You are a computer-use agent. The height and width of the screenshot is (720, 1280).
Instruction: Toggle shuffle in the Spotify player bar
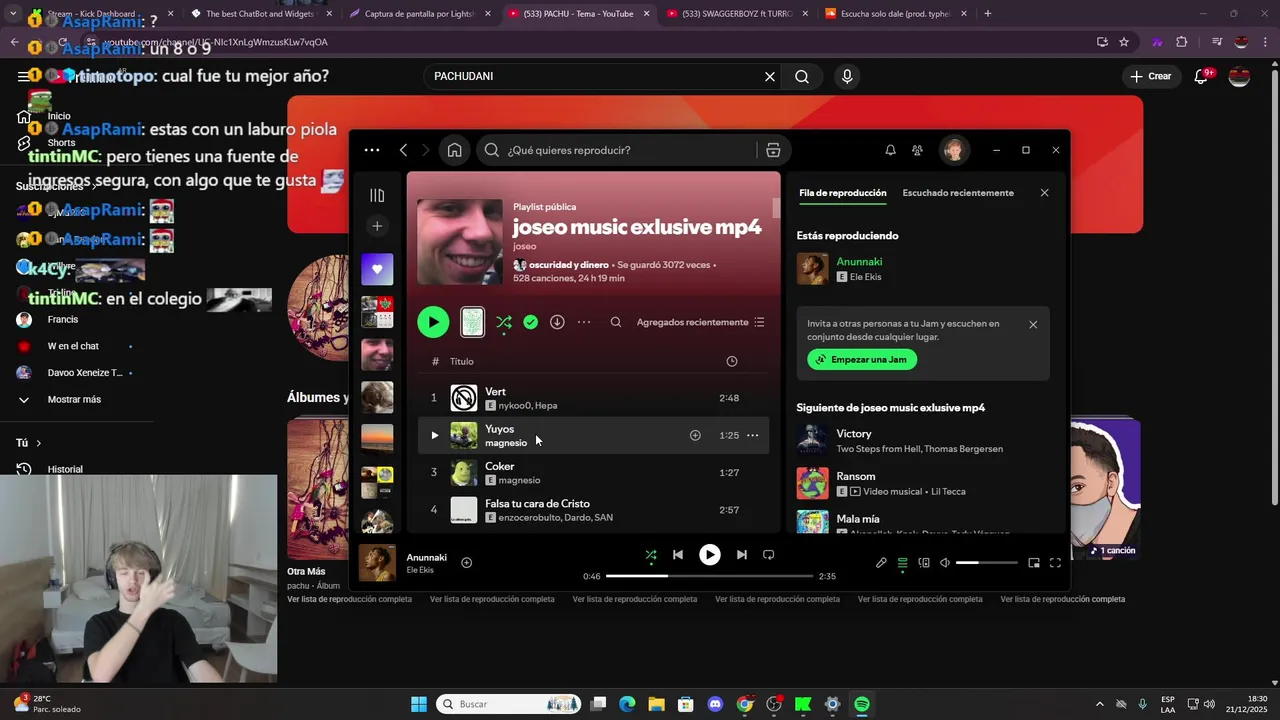click(x=651, y=555)
